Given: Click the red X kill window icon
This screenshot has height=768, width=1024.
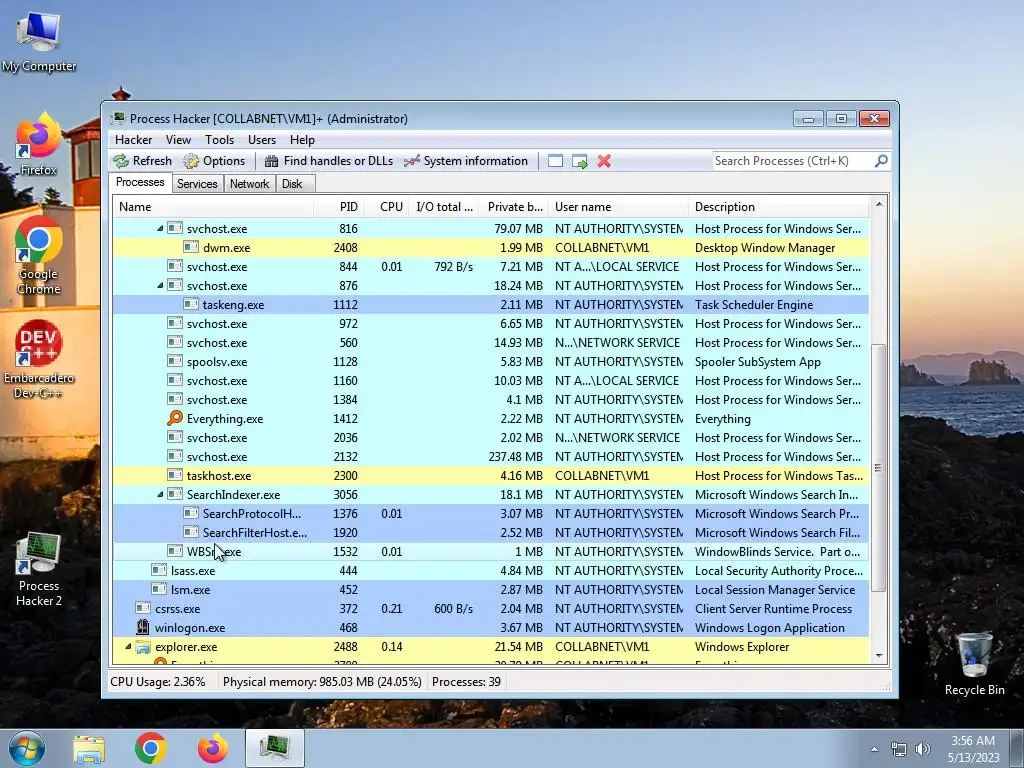Looking at the screenshot, I should (x=604, y=161).
